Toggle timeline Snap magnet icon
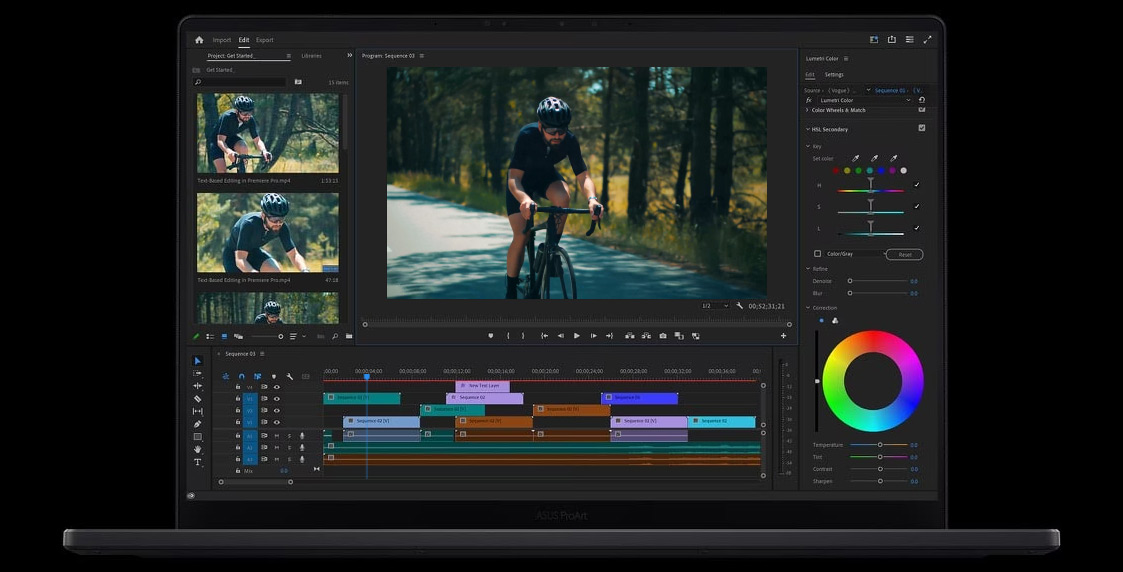The width and height of the screenshot is (1123, 572). (241, 376)
